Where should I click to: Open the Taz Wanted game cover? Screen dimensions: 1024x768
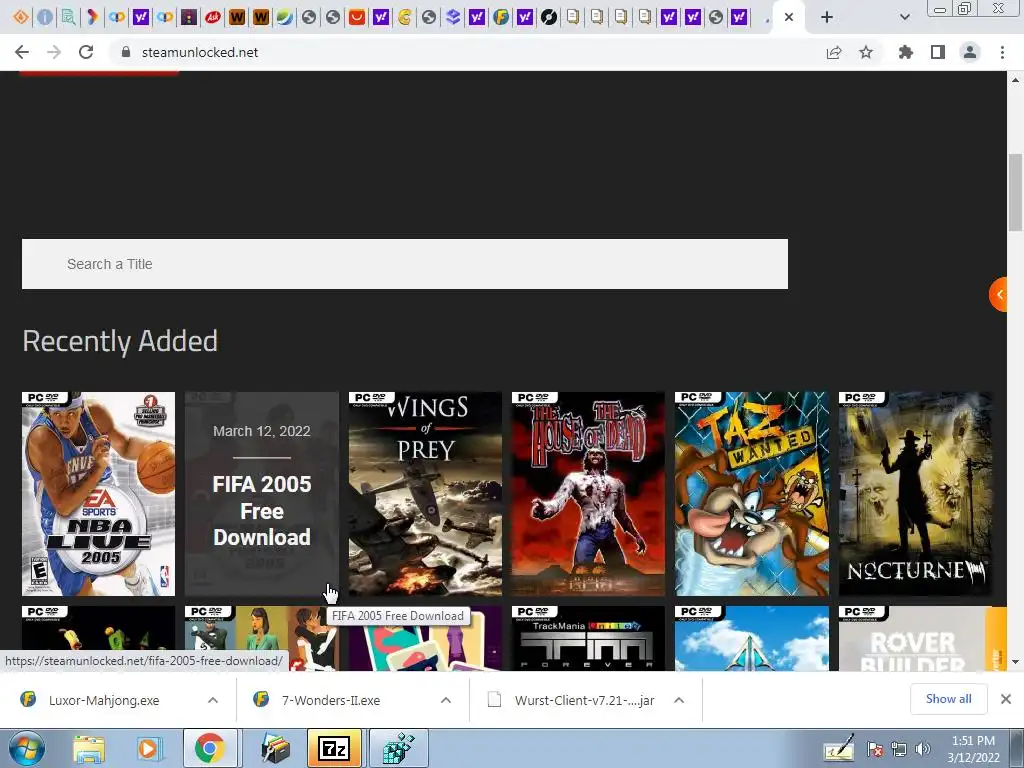(752, 494)
